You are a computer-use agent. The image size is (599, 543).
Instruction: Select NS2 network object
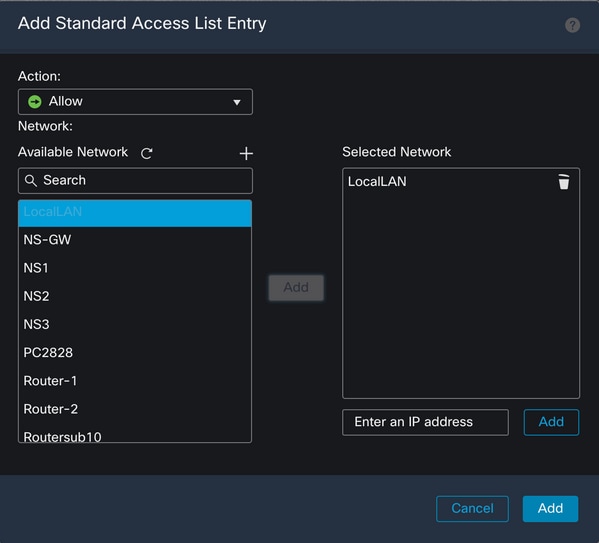point(135,296)
